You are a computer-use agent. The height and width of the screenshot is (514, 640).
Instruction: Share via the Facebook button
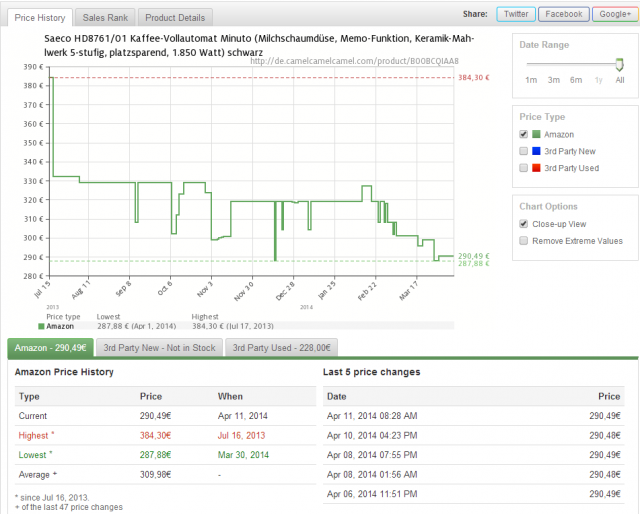(x=564, y=14)
